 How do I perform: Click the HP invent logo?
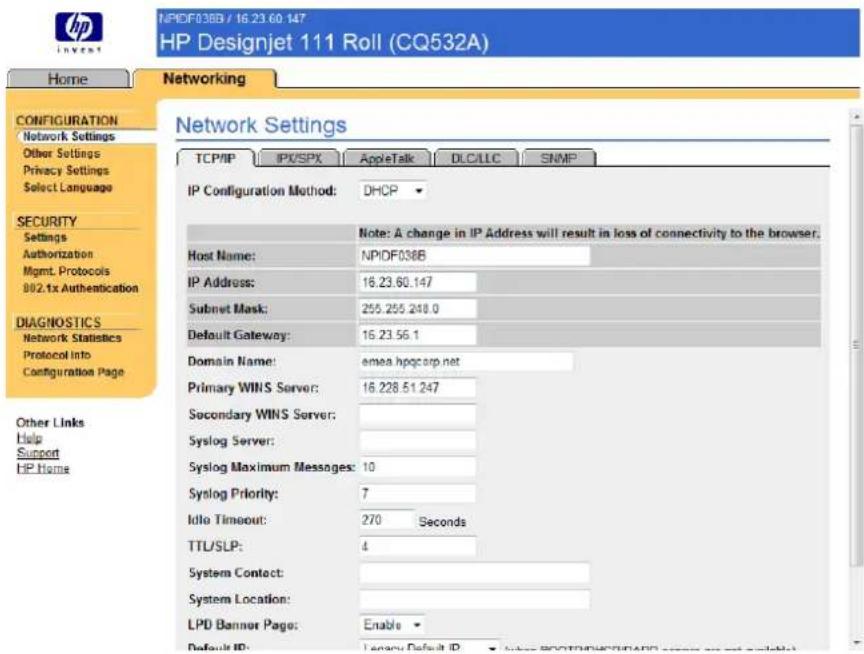tap(78, 33)
